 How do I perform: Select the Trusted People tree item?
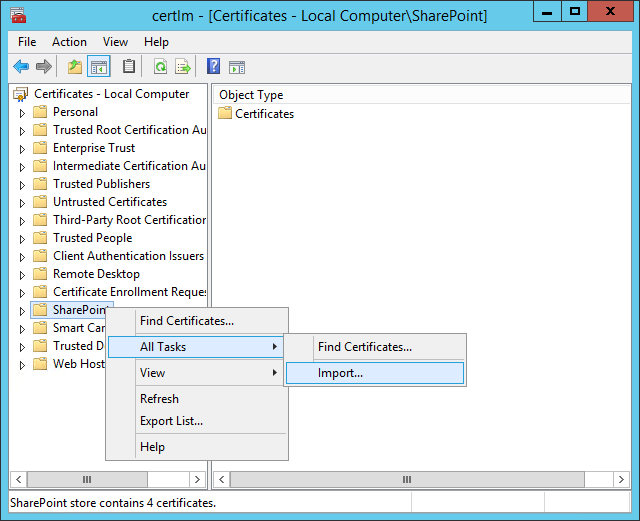tap(93, 238)
